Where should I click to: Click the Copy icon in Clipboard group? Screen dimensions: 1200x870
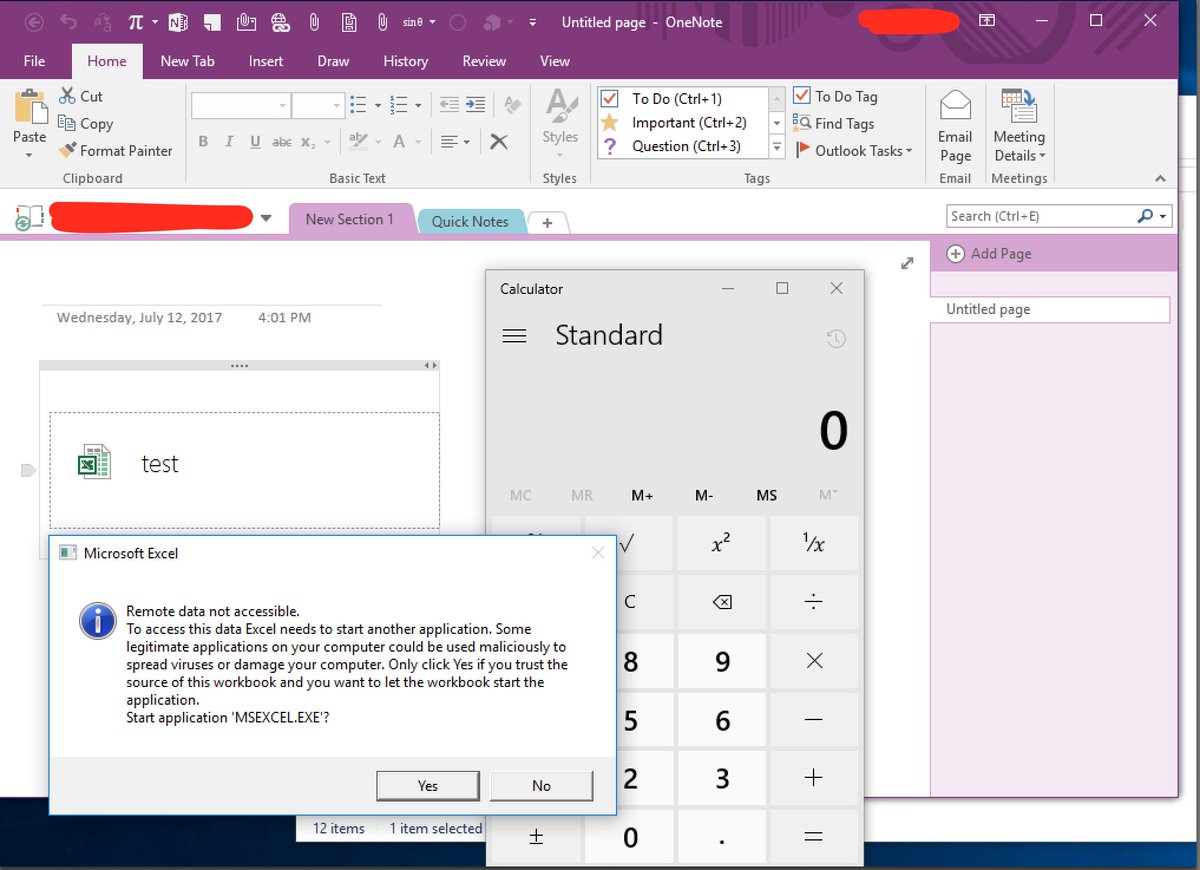tap(67, 123)
